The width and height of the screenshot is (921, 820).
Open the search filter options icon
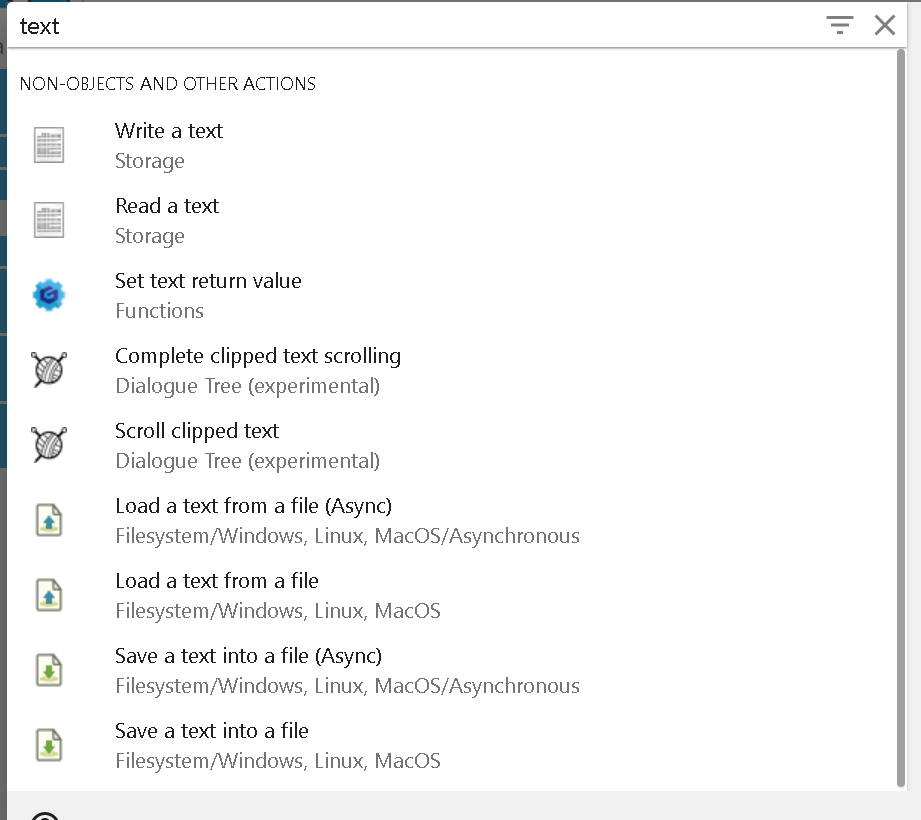pos(839,25)
